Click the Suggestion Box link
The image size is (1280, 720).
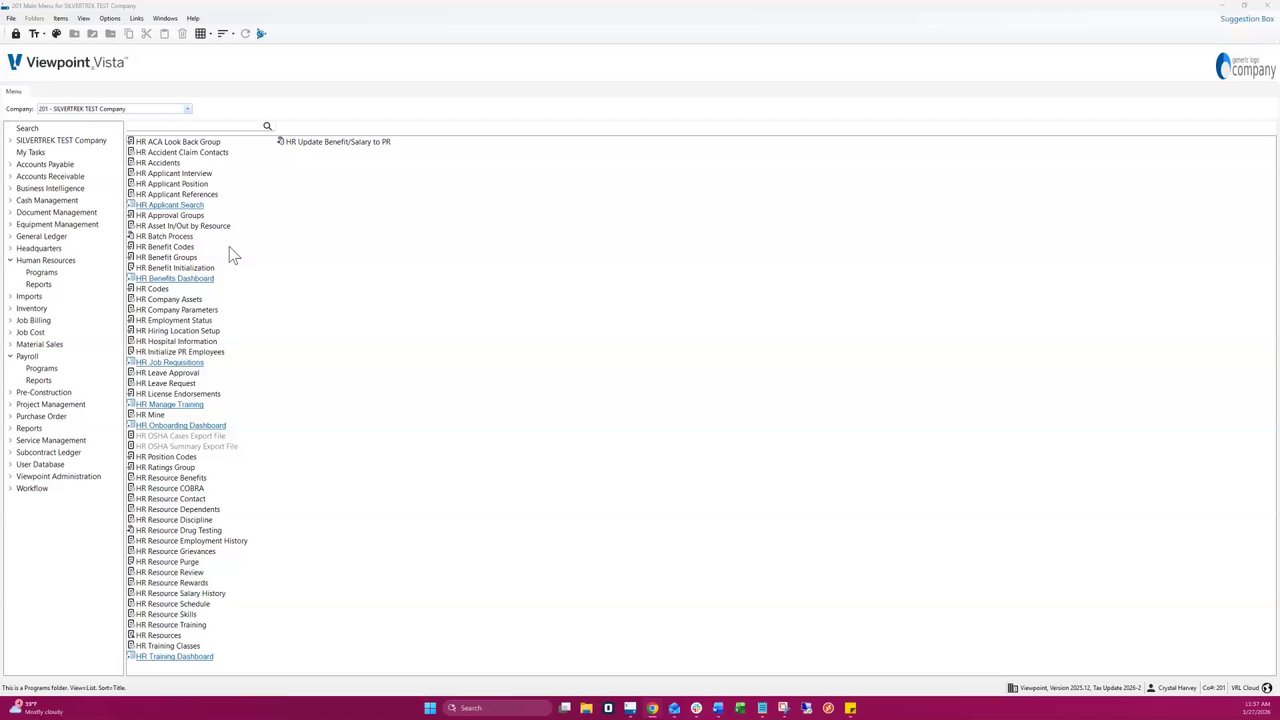(1247, 18)
